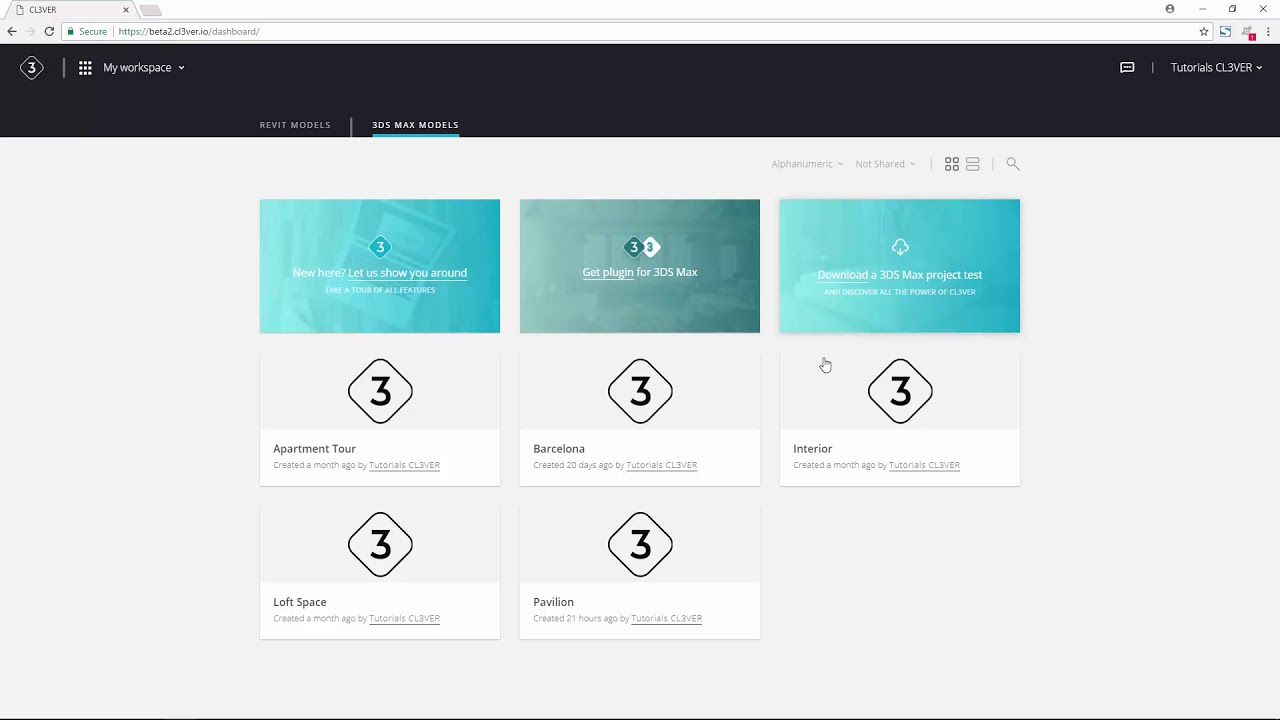Viewport: 1280px width, 720px height.
Task: Click Apartment Tour title text
Action: coord(314,449)
